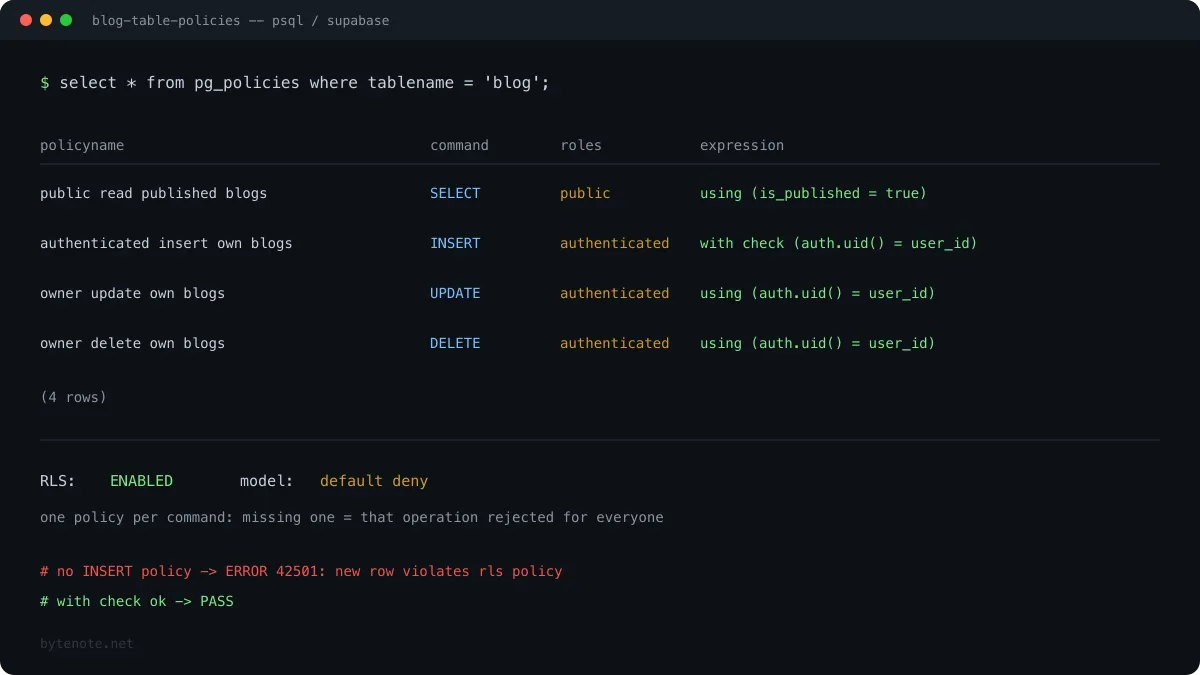
Task: Click the 'expression' column header
Action: [x=742, y=145]
